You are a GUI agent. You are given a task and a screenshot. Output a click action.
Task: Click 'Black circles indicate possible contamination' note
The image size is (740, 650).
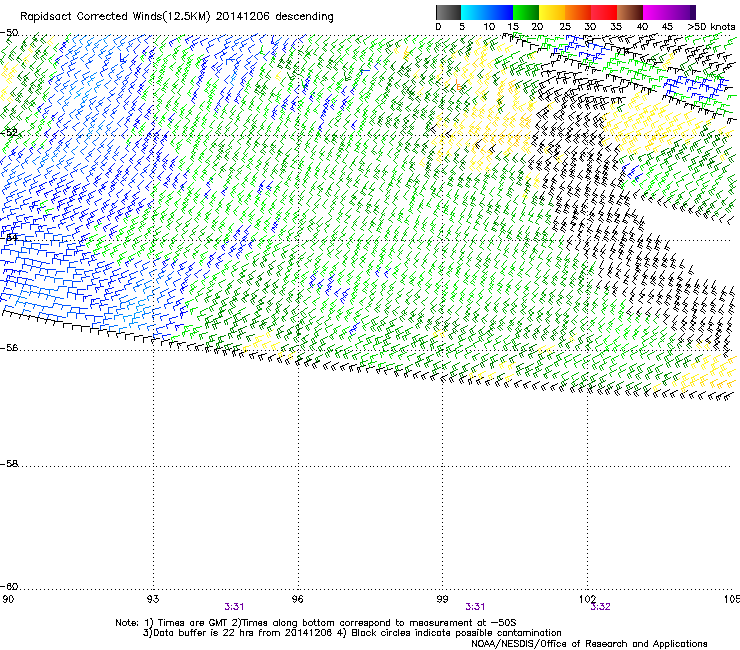point(456,633)
